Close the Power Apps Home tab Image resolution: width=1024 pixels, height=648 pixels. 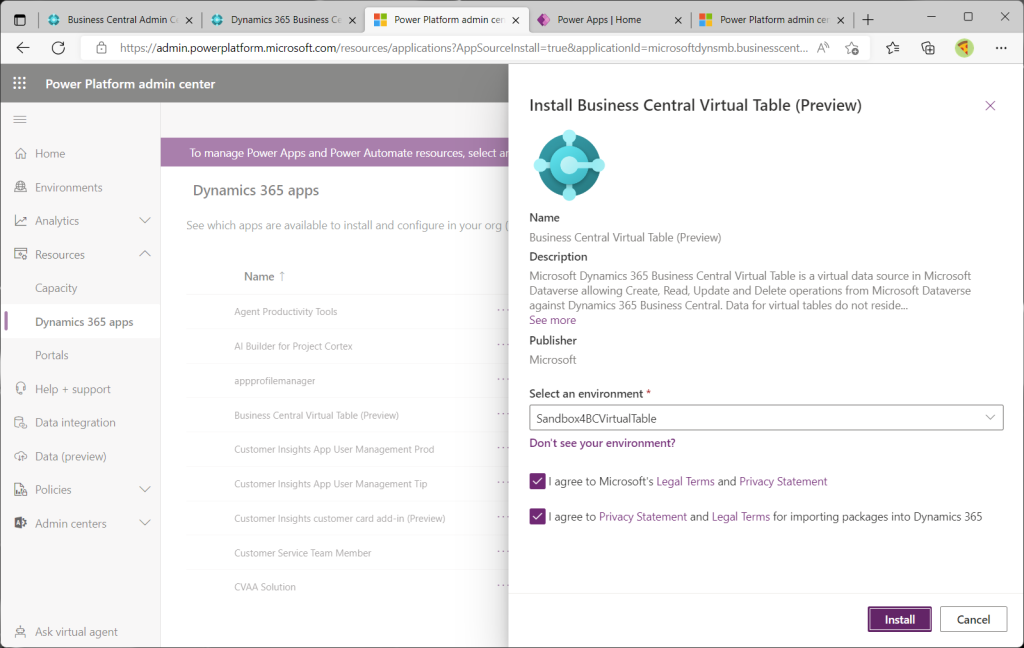[678, 20]
